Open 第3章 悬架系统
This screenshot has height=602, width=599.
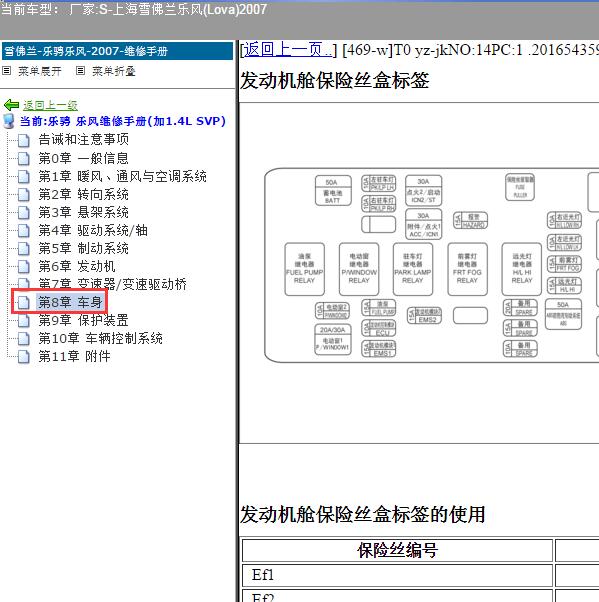pyautogui.click(x=83, y=212)
